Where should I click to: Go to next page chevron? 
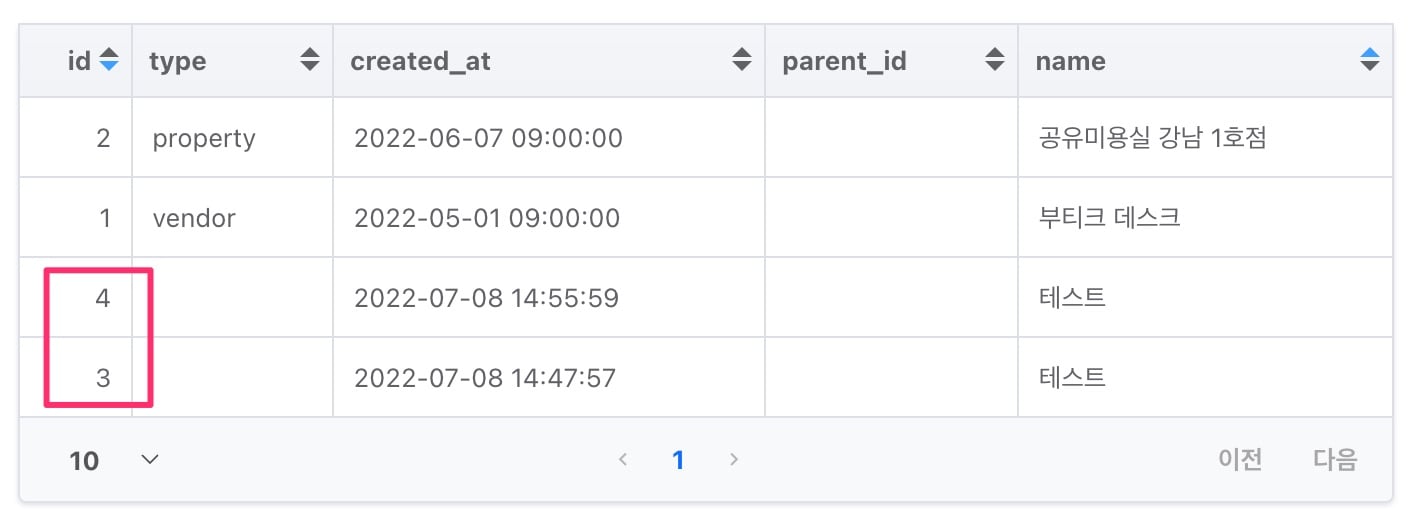coord(734,460)
